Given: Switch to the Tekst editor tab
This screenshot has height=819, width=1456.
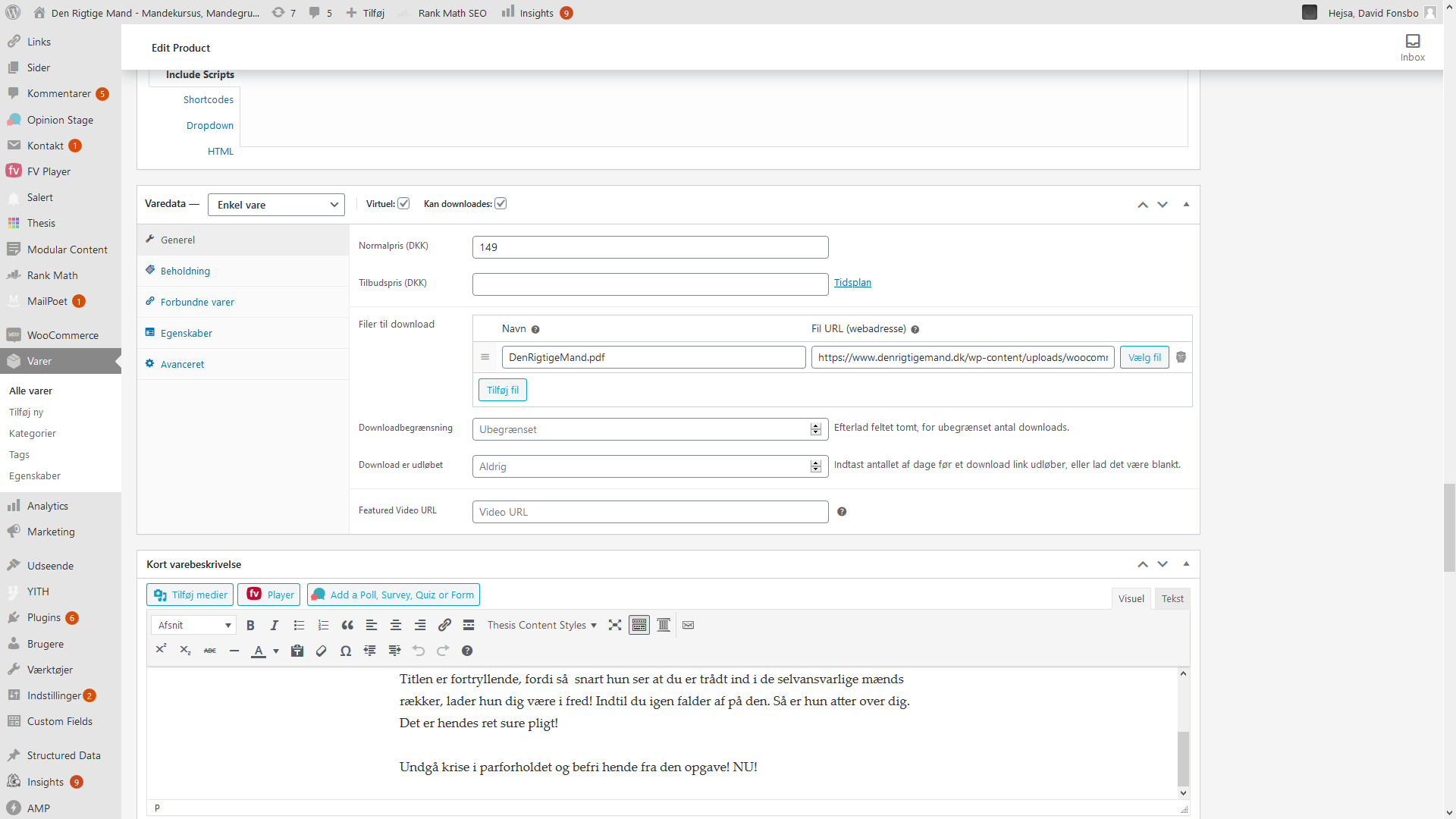Looking at the screenshot, I should (1172, 599).
